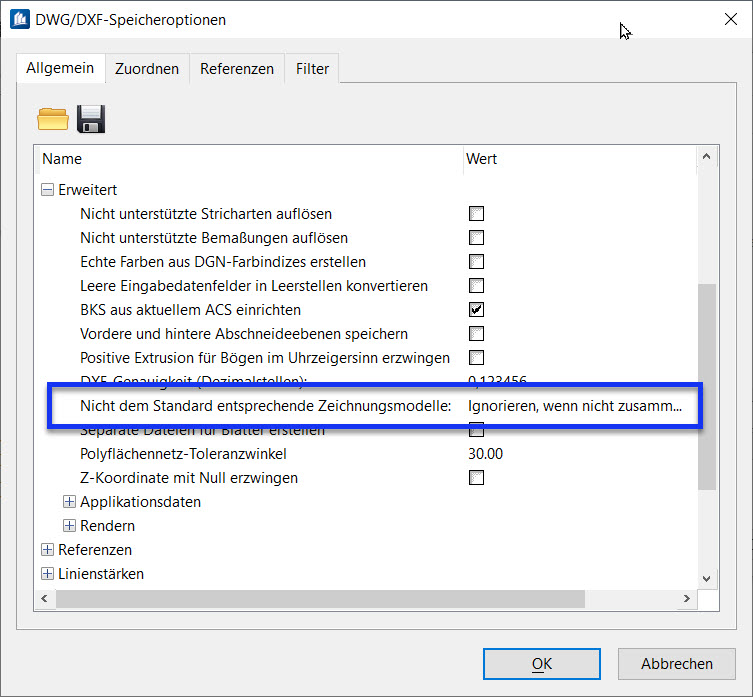Enable Nicht unterstützte Bemaßungen auflösen checkbox

476,238
